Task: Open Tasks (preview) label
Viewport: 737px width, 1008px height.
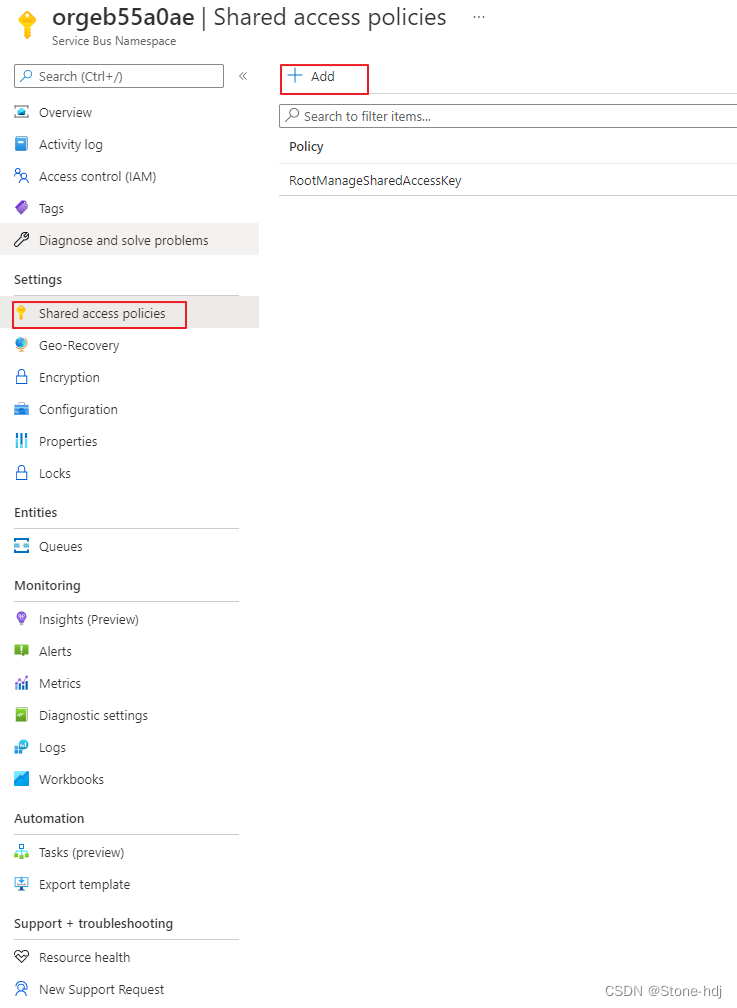Action: pos(82,852)
